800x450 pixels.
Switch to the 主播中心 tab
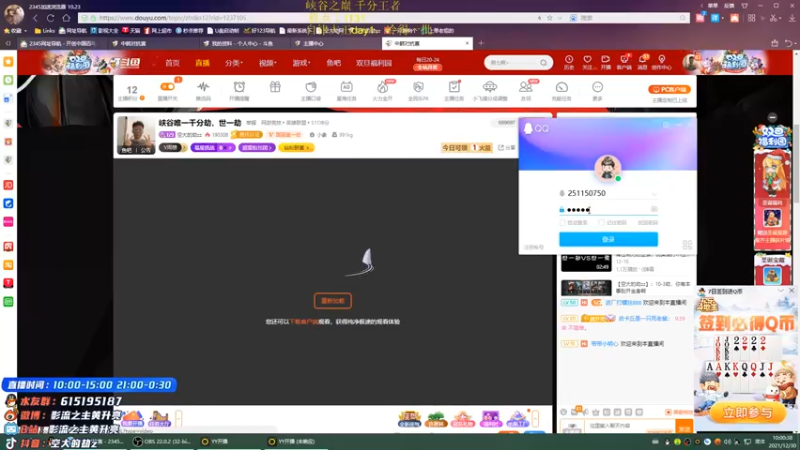point(313,43)
